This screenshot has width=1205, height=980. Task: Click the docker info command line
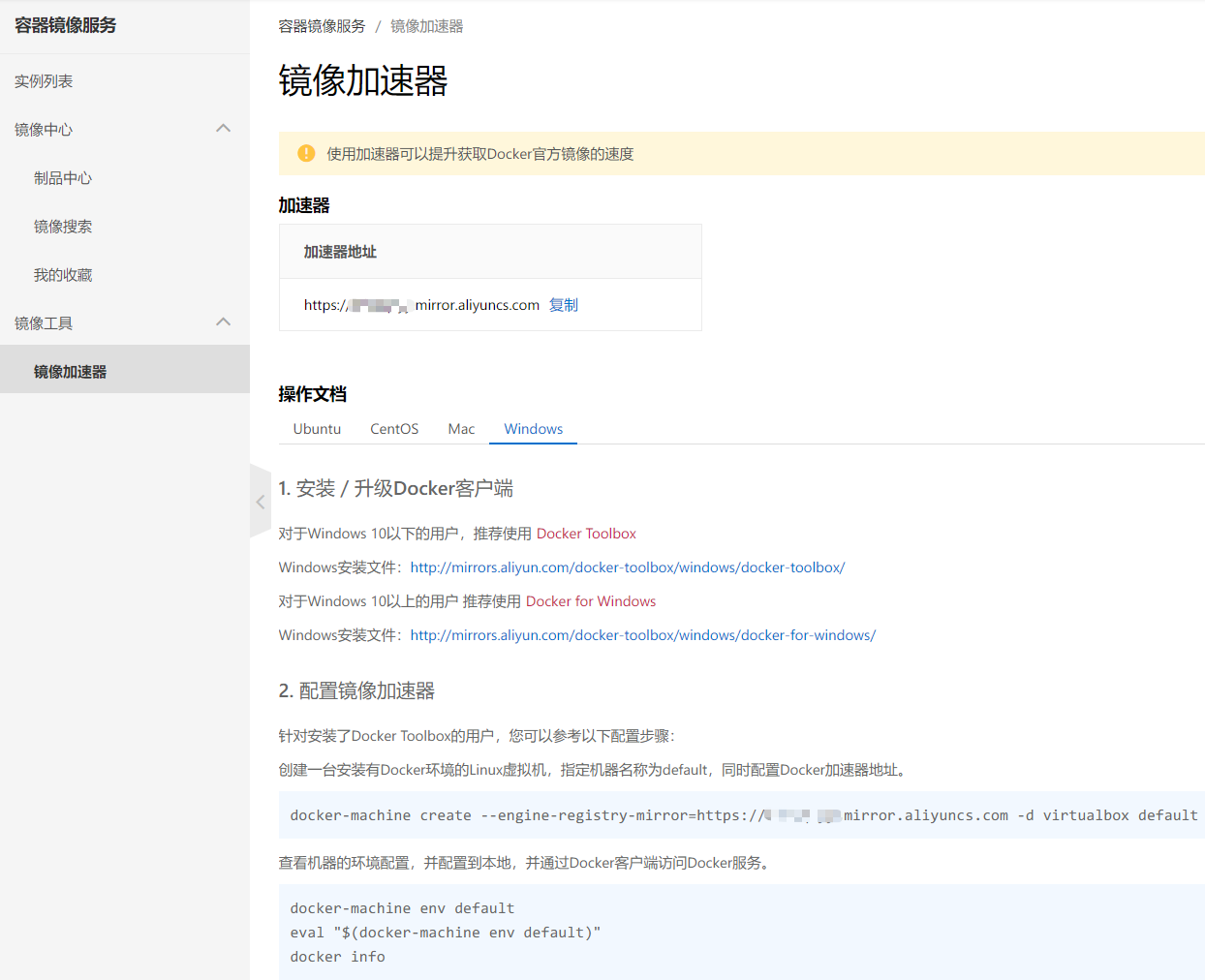[x=337, y=957]
